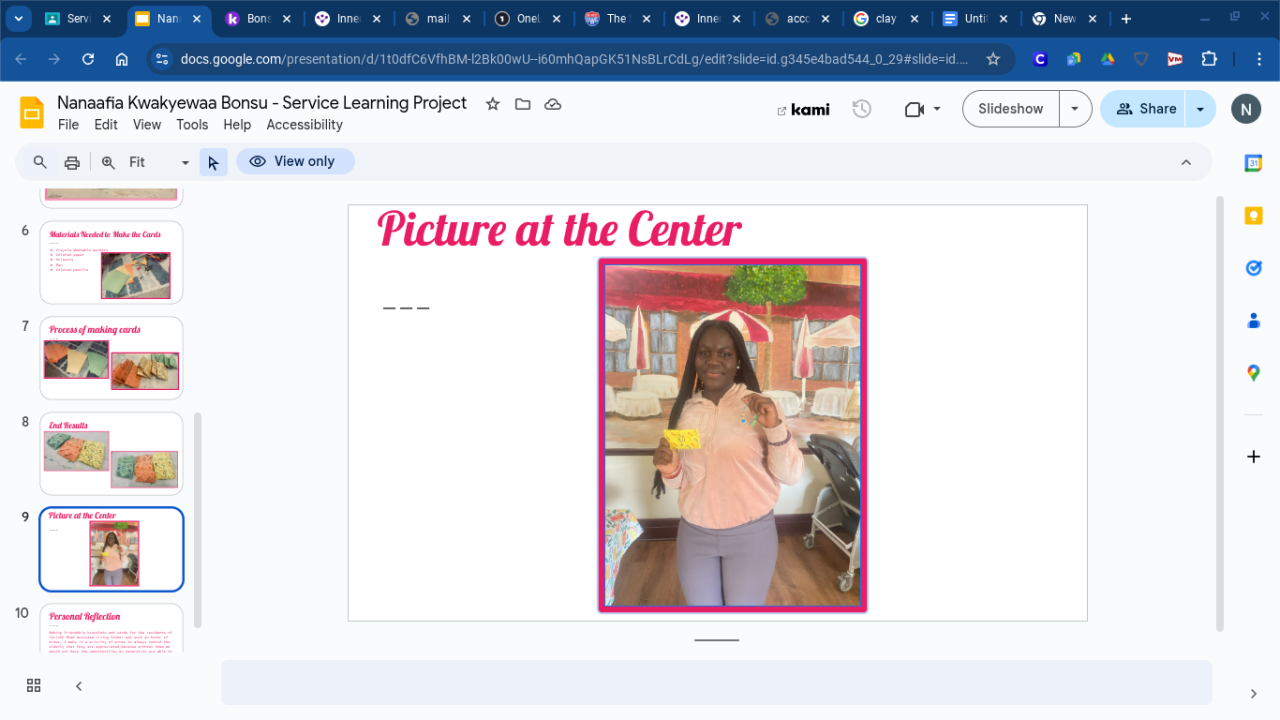Star the presentation document

[x=492, y=104]
